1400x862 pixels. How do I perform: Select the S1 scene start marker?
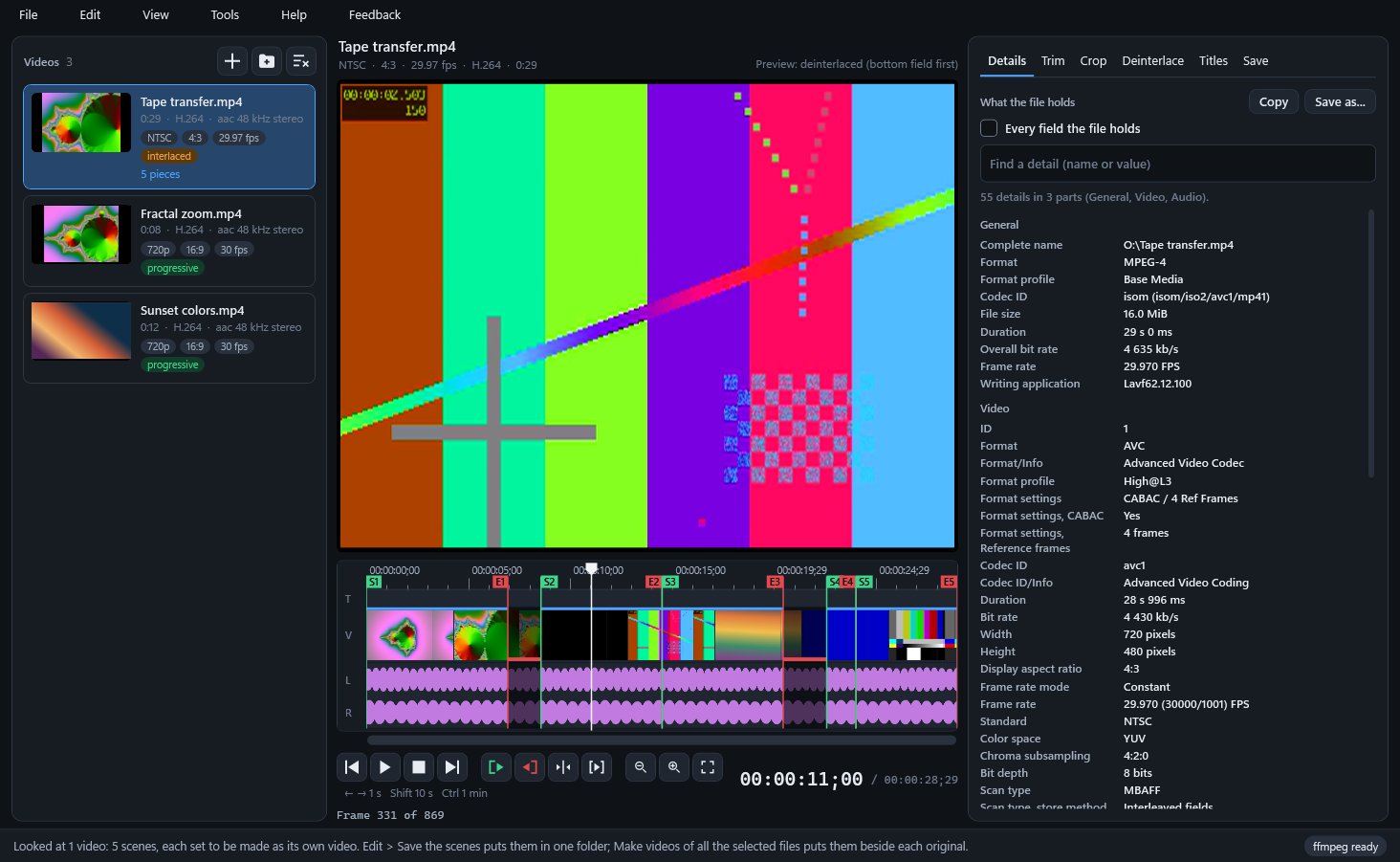[x=374, y=582]
